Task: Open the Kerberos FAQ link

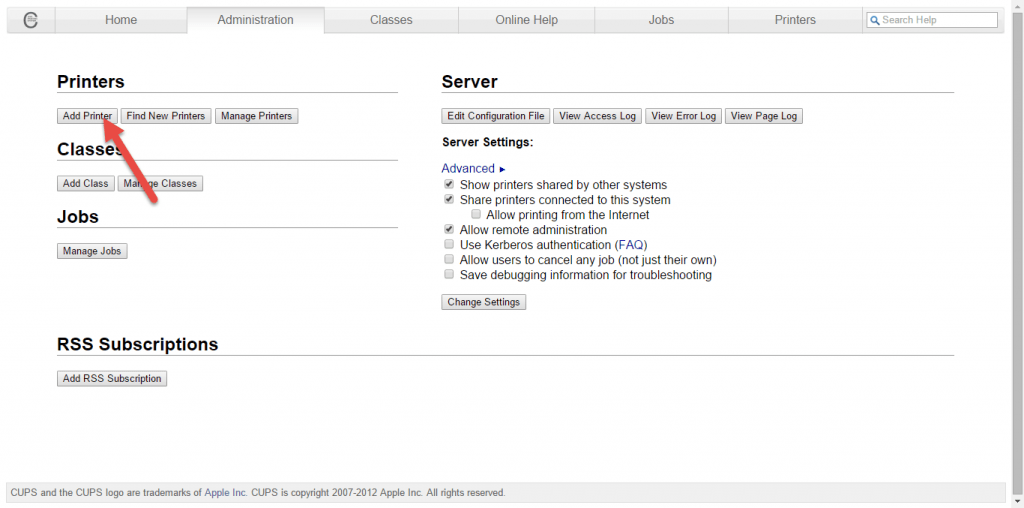Action: click(630, 245)
